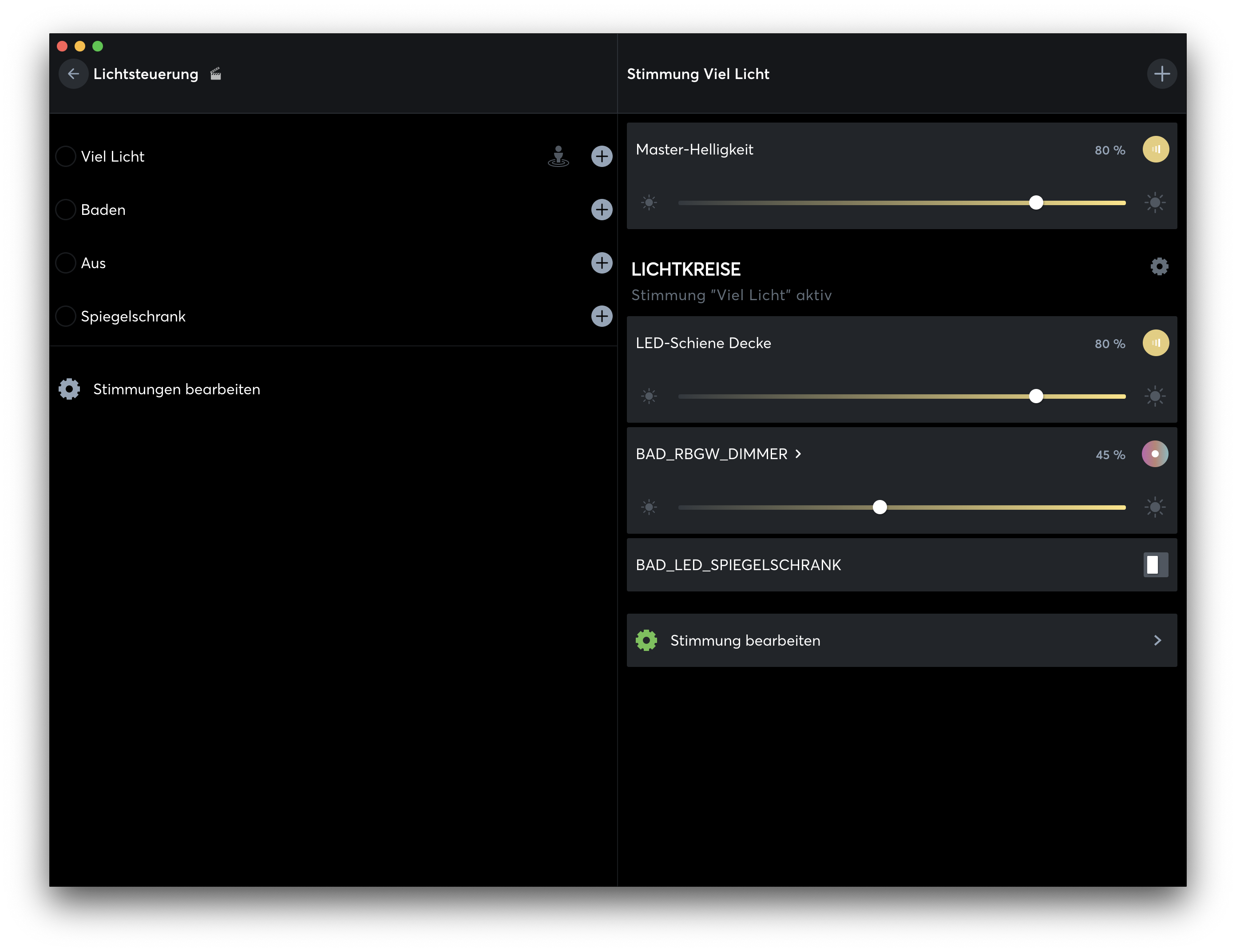Open the Lichtkreise settings gear
The height and width of the screenshot is (952, 1236).
(1159, 266)
